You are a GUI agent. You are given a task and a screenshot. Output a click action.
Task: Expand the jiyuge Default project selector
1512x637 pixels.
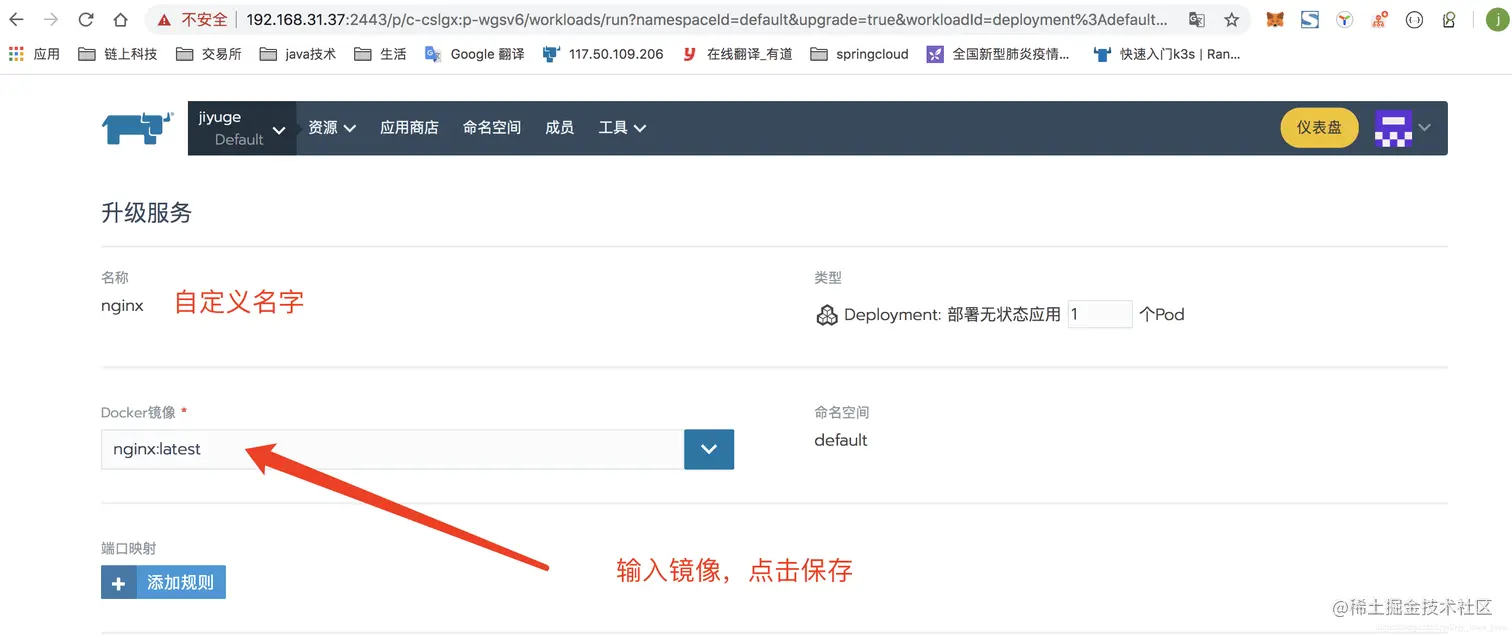click(x=242, y=128)
